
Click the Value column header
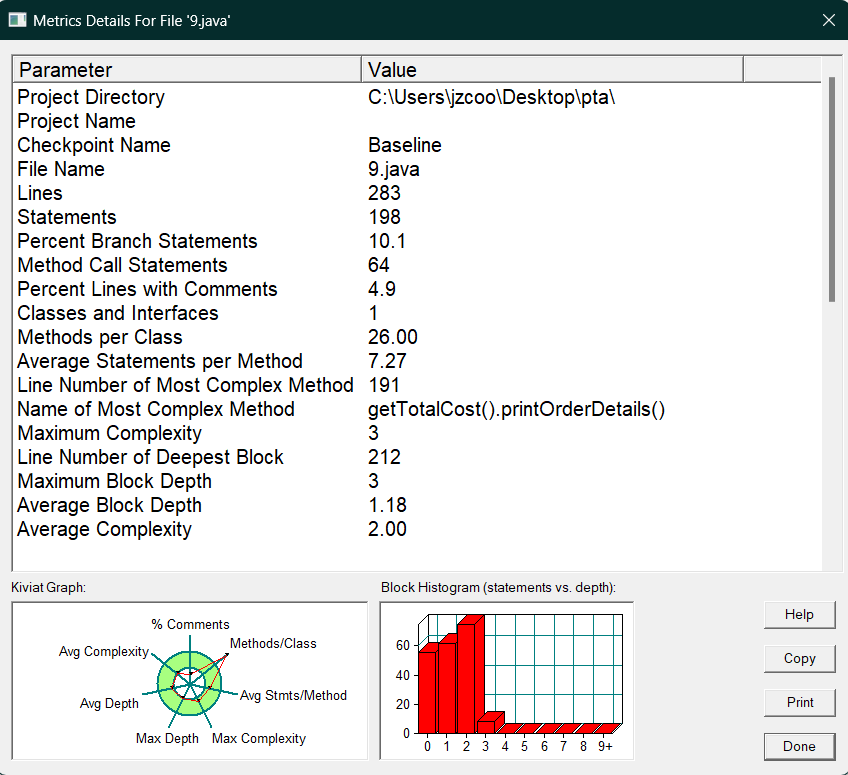tap(552, 70)
